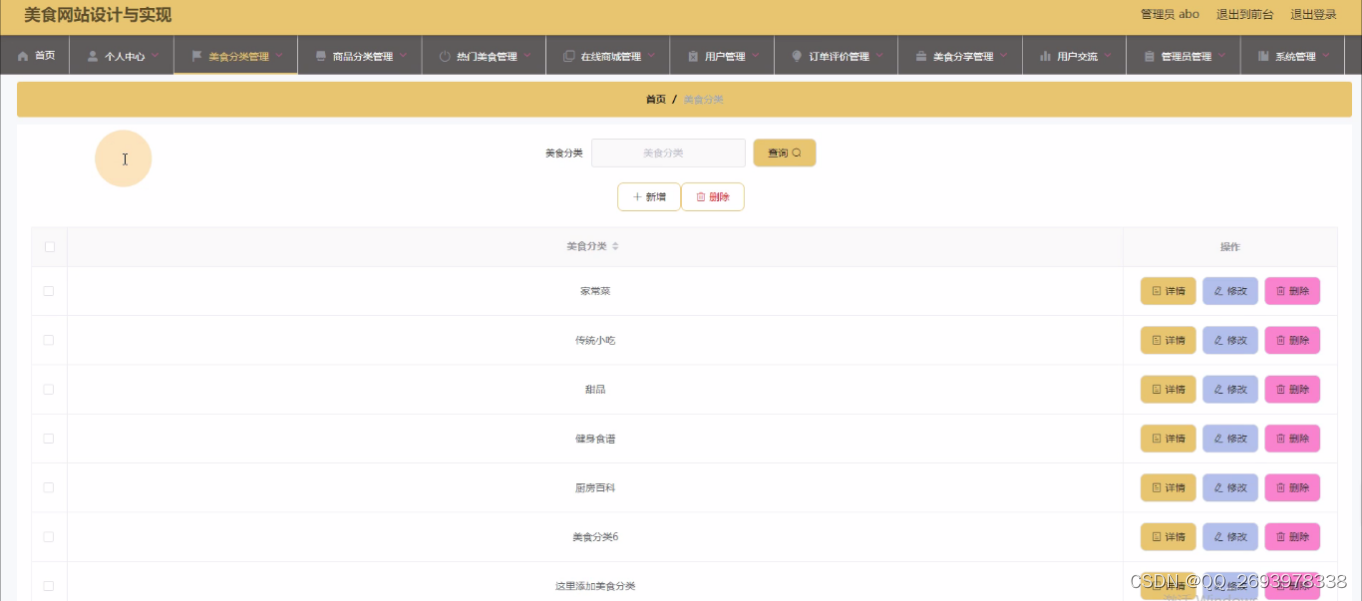
Task: Click the 首页 breadcrumb link
Action: 656,100
